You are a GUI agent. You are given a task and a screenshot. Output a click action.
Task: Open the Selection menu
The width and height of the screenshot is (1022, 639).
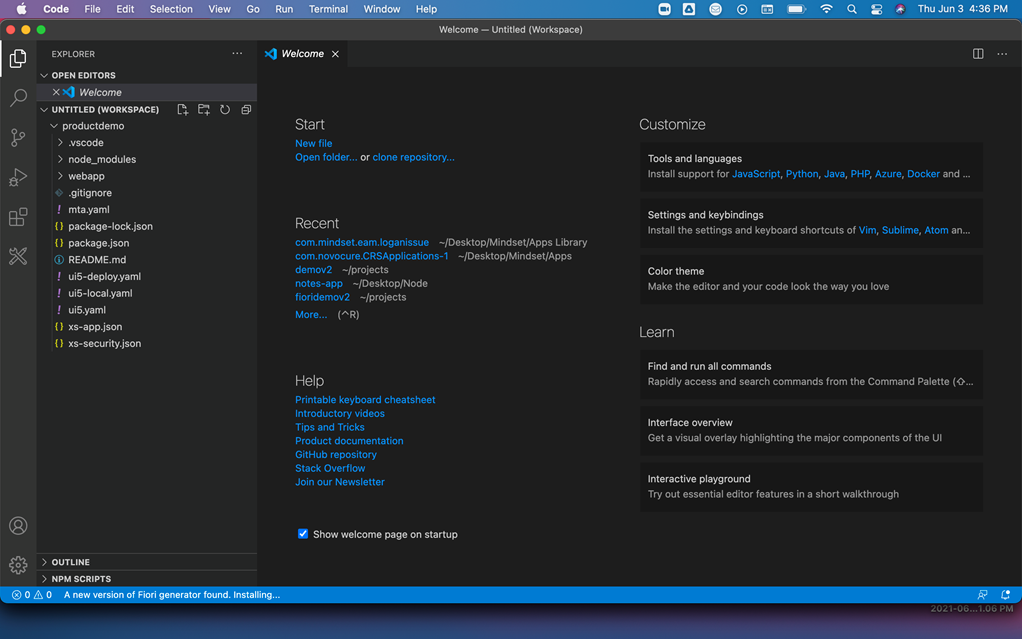click(x=171, y=9)
